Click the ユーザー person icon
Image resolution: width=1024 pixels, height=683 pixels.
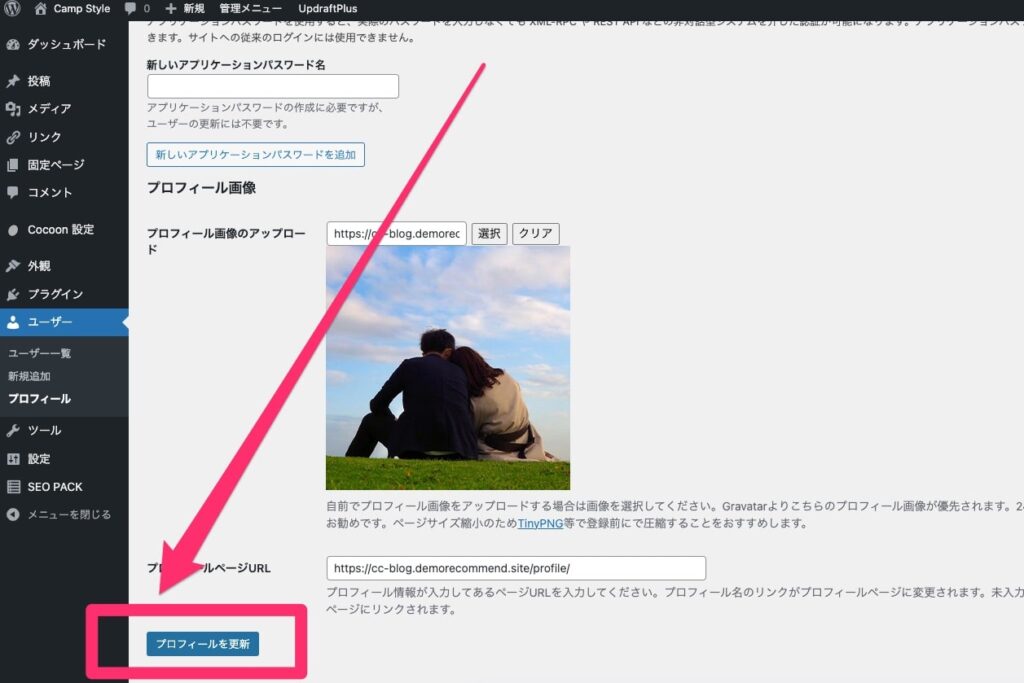tap(13, 323)
